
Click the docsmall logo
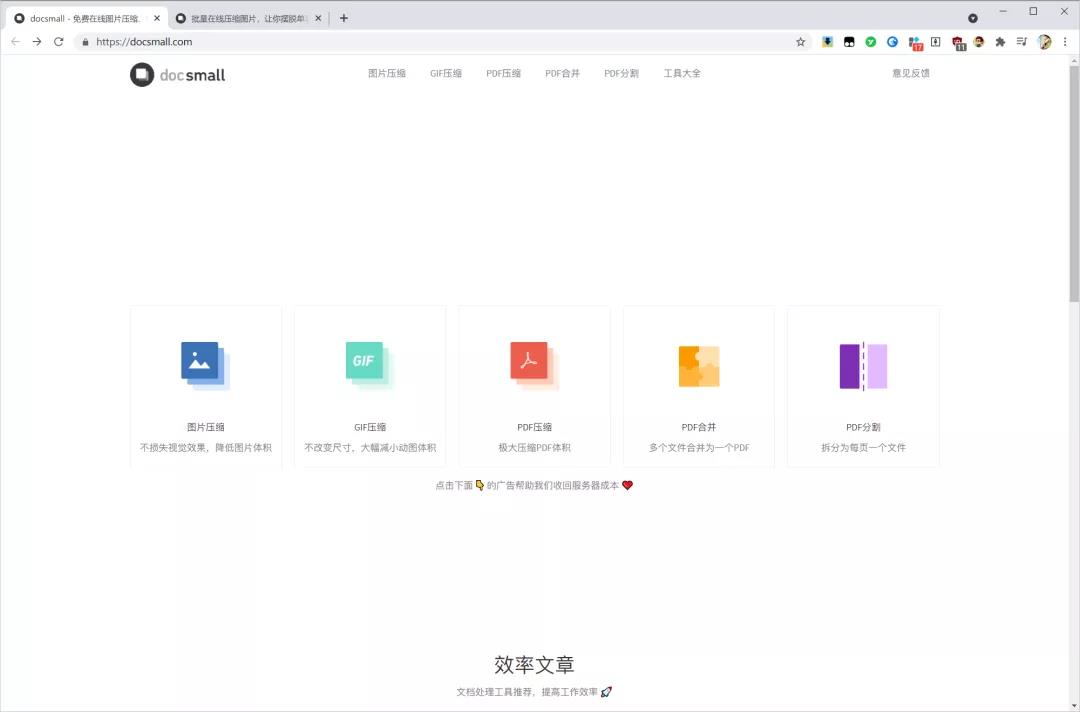click(176, 73)
